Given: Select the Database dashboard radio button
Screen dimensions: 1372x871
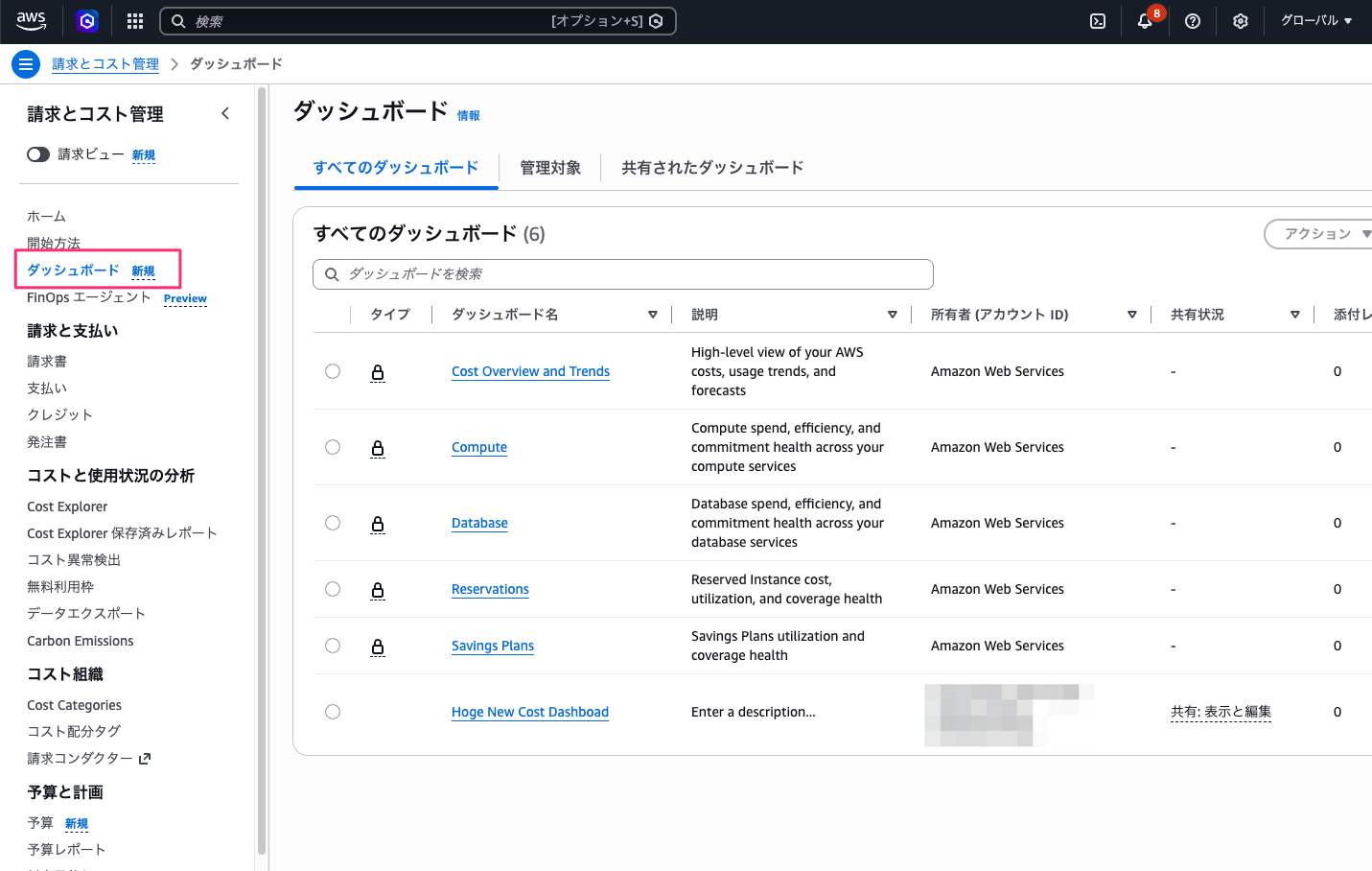Looking at the screenshot, I should point(333,523).
